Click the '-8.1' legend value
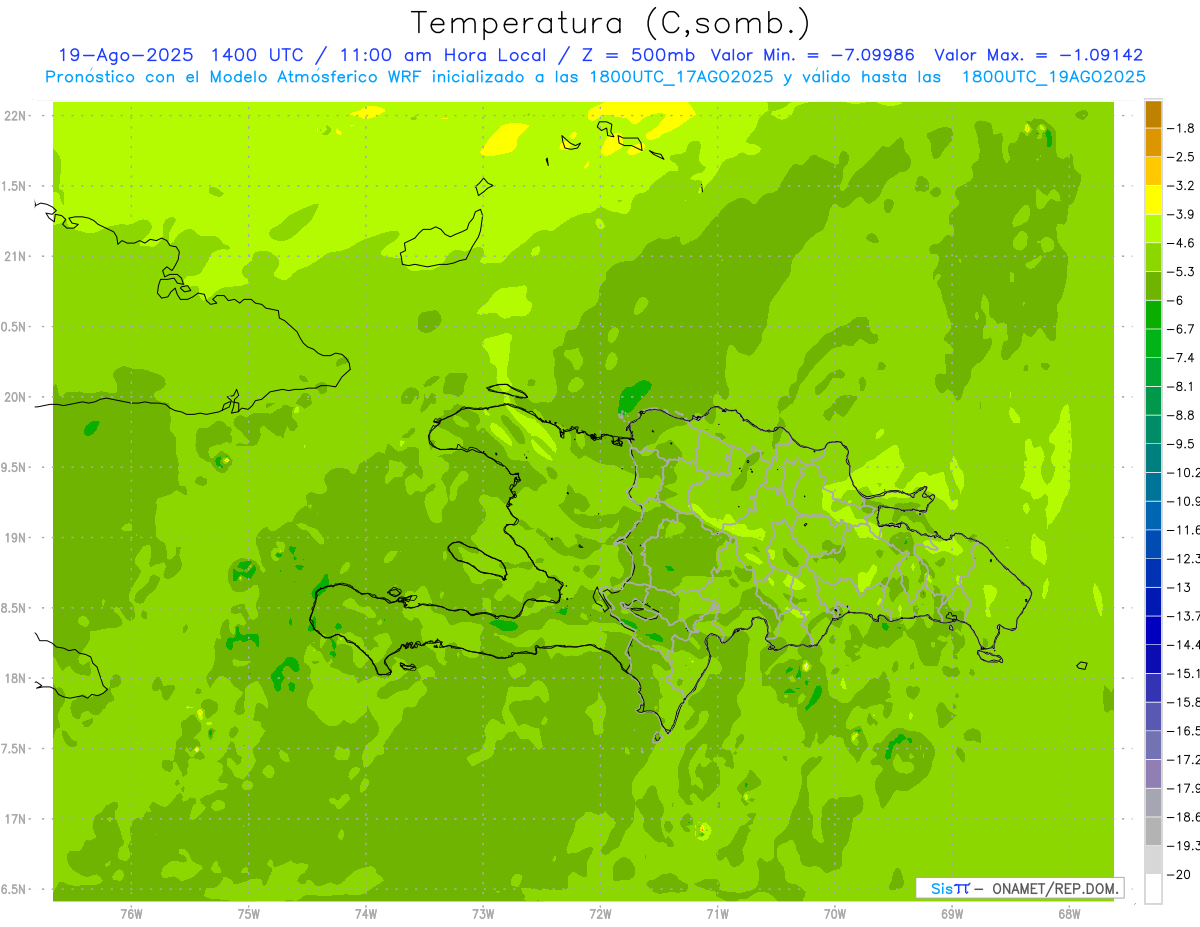The width and height of the screenshot is (1200, 927). 1182,387
